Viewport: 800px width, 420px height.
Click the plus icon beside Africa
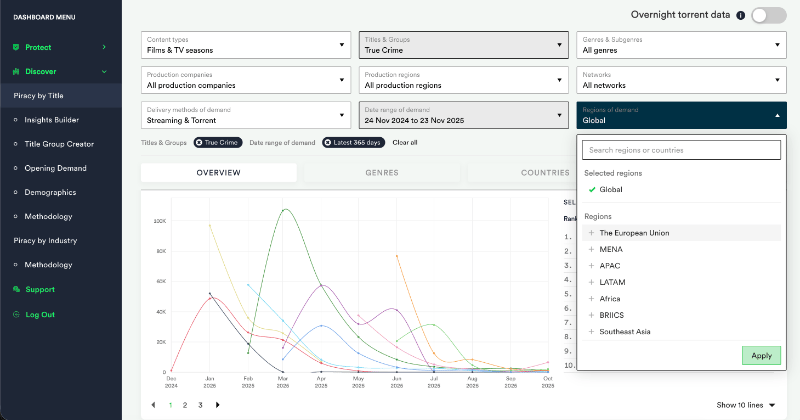coord(591,299)
